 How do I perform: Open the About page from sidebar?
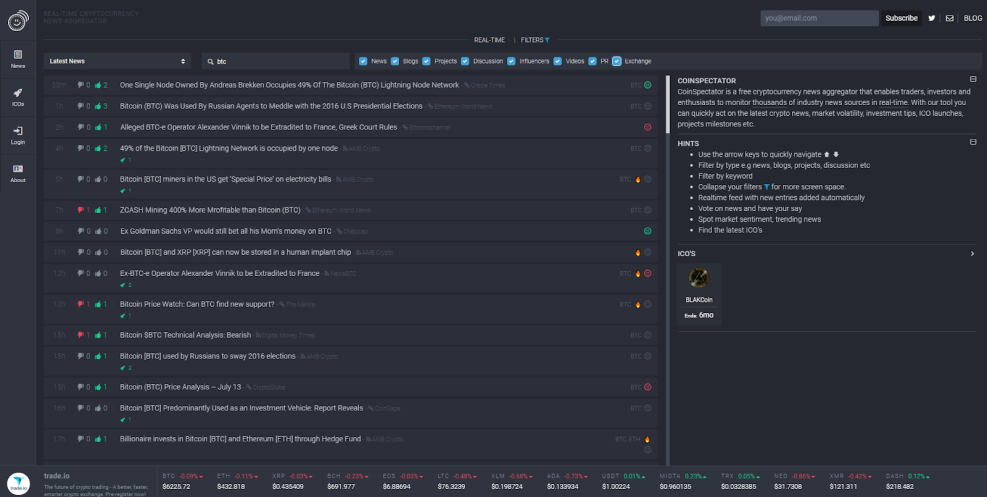click(x=18, y=172)
